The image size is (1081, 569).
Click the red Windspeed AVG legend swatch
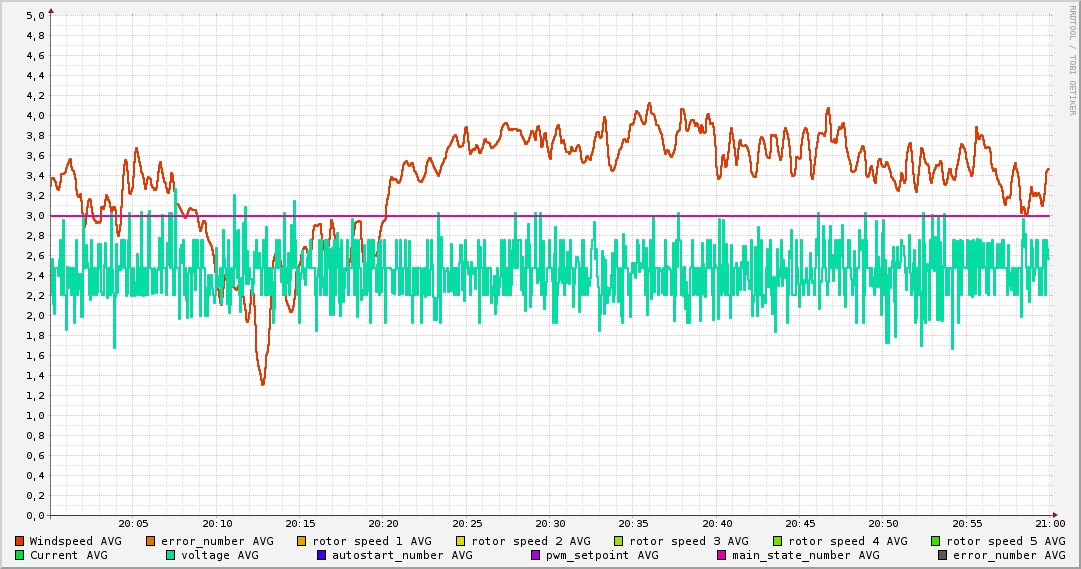[19, 541]
